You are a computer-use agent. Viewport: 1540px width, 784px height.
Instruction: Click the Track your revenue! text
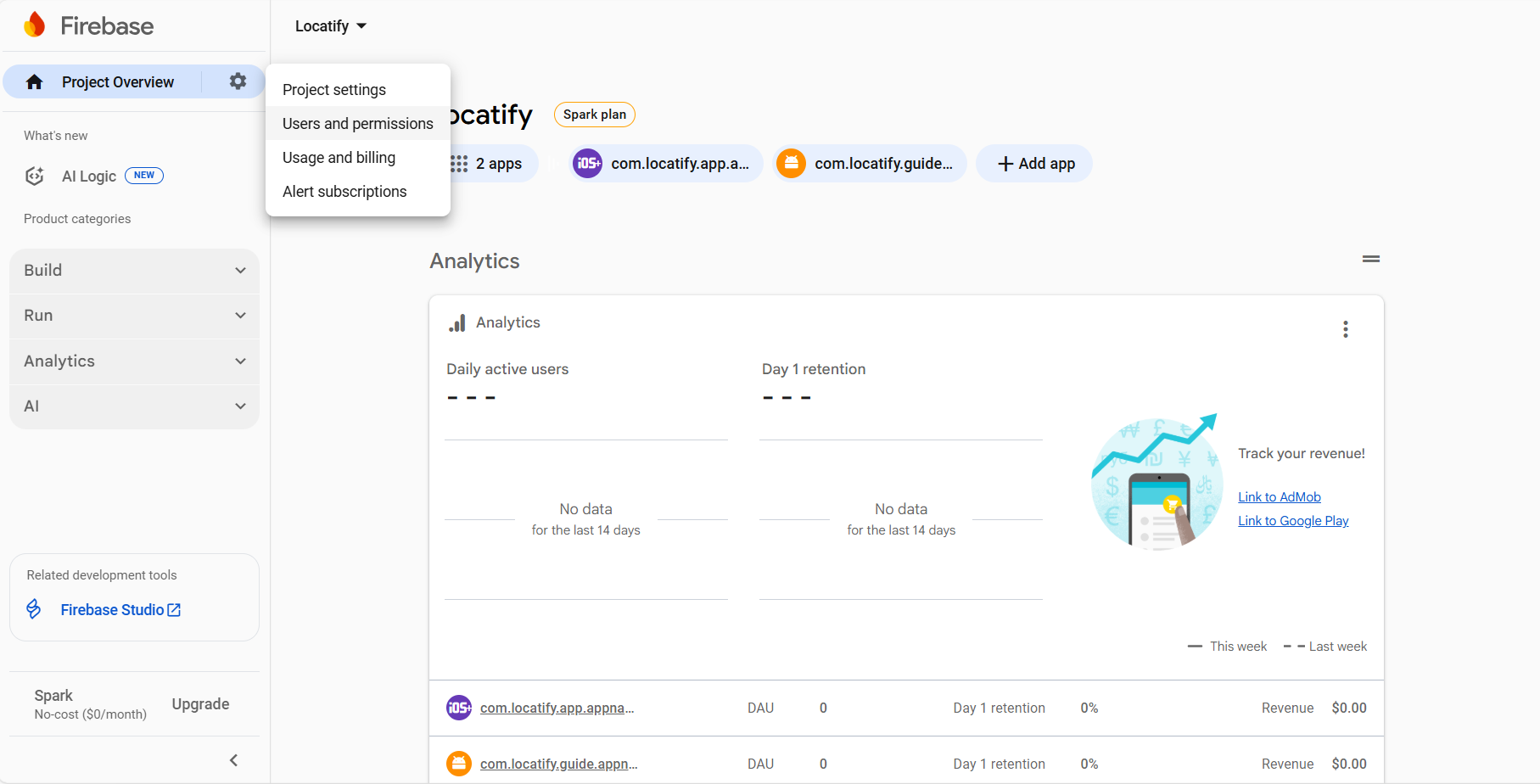pyautogui.click(x=1302, y=454)
